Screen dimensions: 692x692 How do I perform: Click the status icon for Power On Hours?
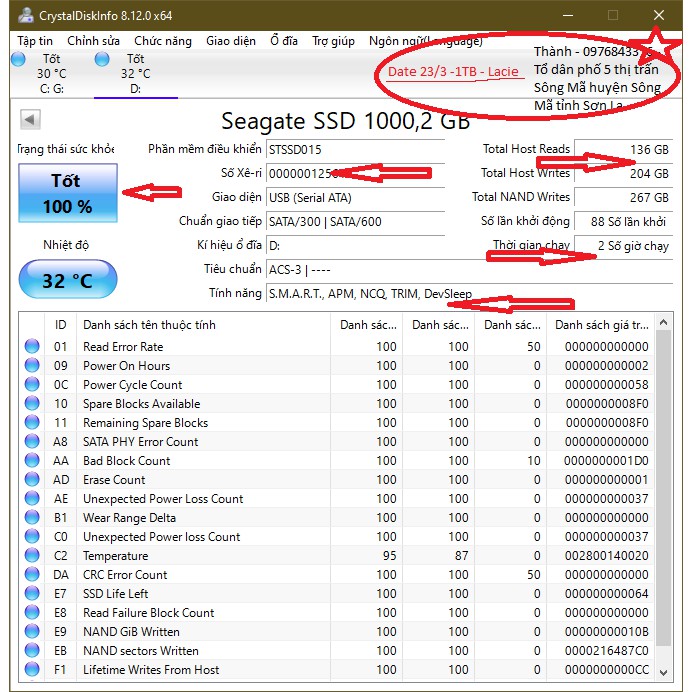point(32,365)
